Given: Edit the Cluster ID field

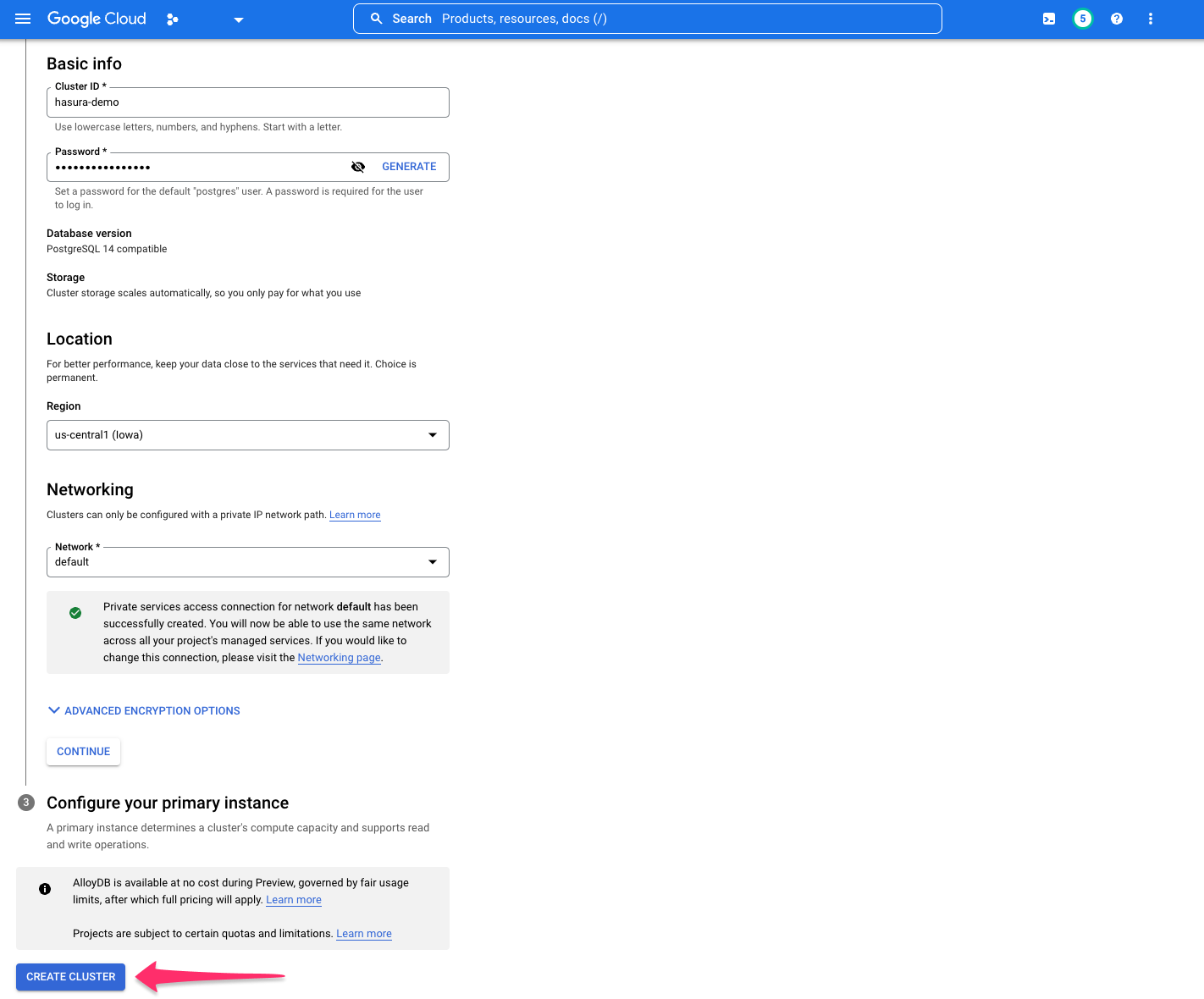Looking at the screenshot, I should point(247,102).
